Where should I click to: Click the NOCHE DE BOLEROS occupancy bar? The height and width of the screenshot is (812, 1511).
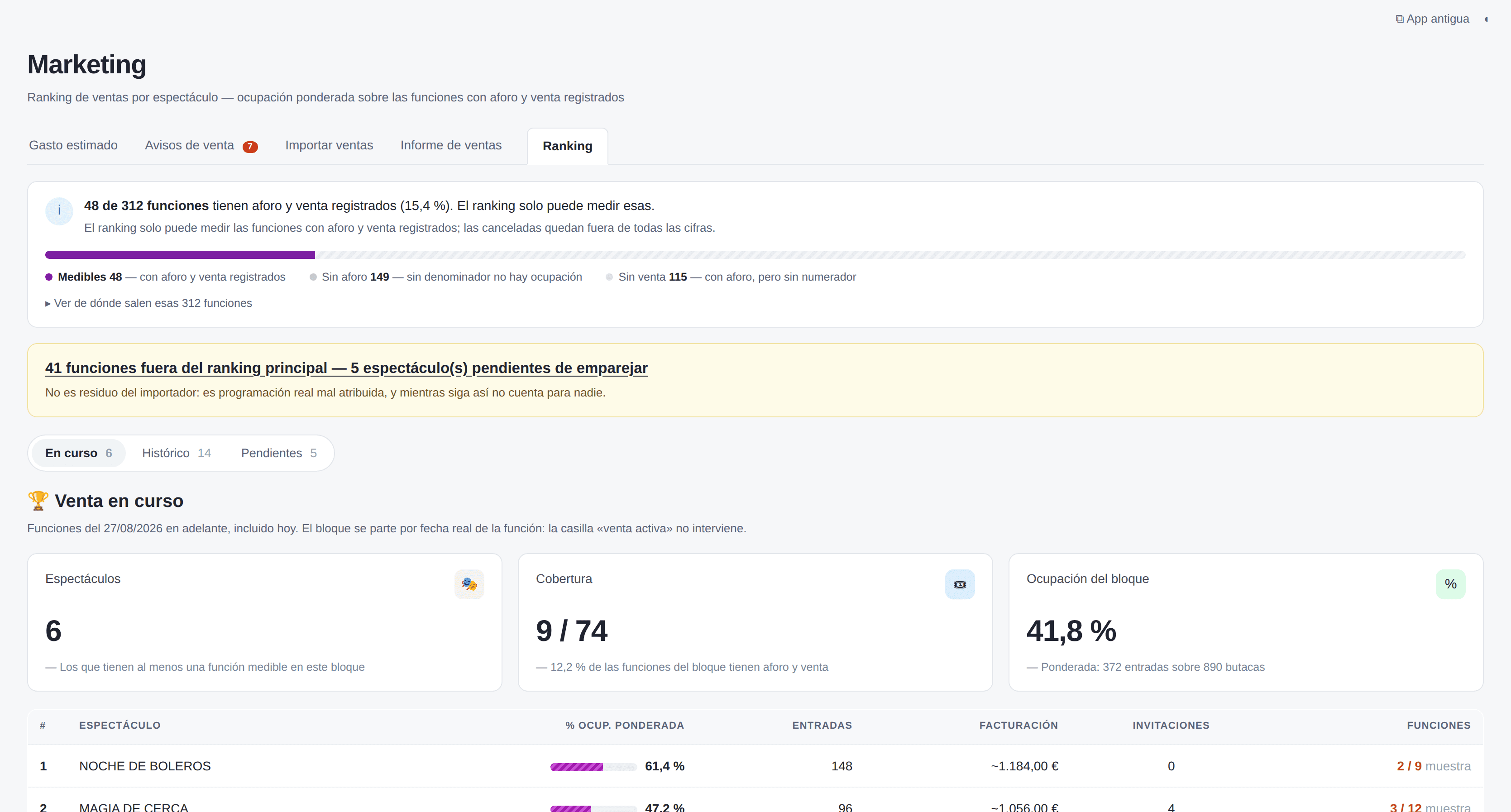[x=593, y=767]
